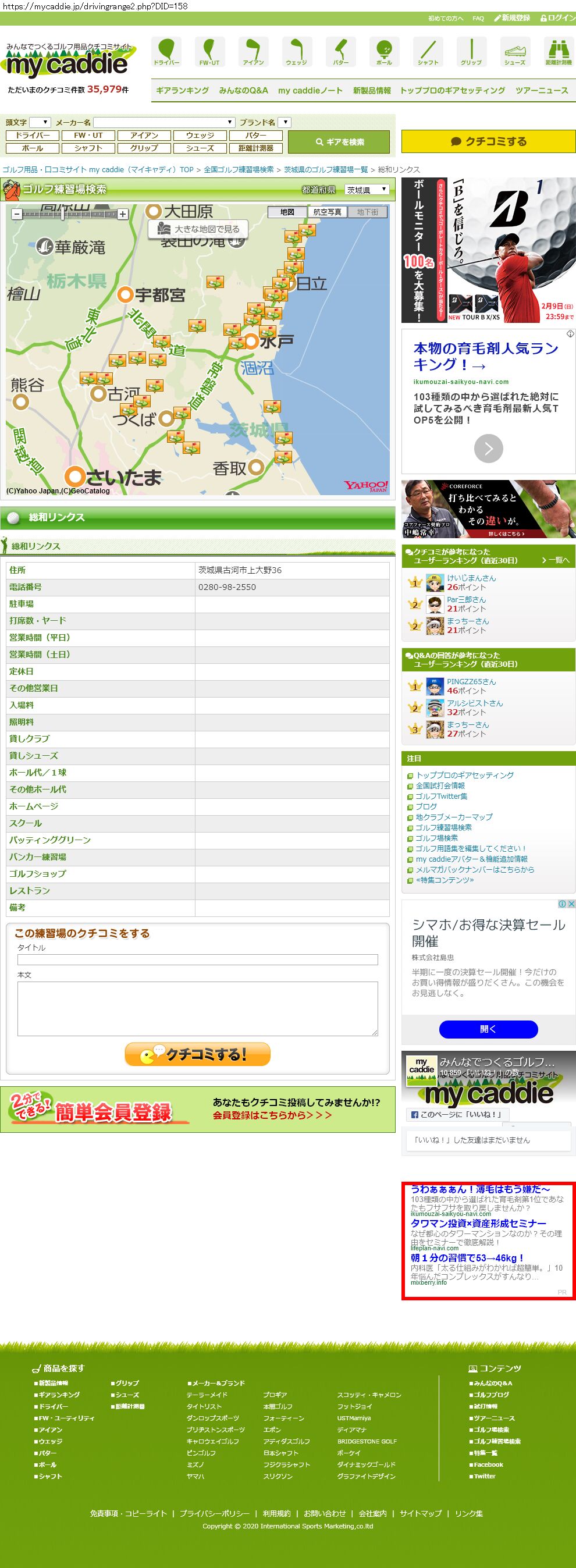576x1568 pixels.
Task: Go to ツアーニュース menu item
Action: tap(541, 90)
